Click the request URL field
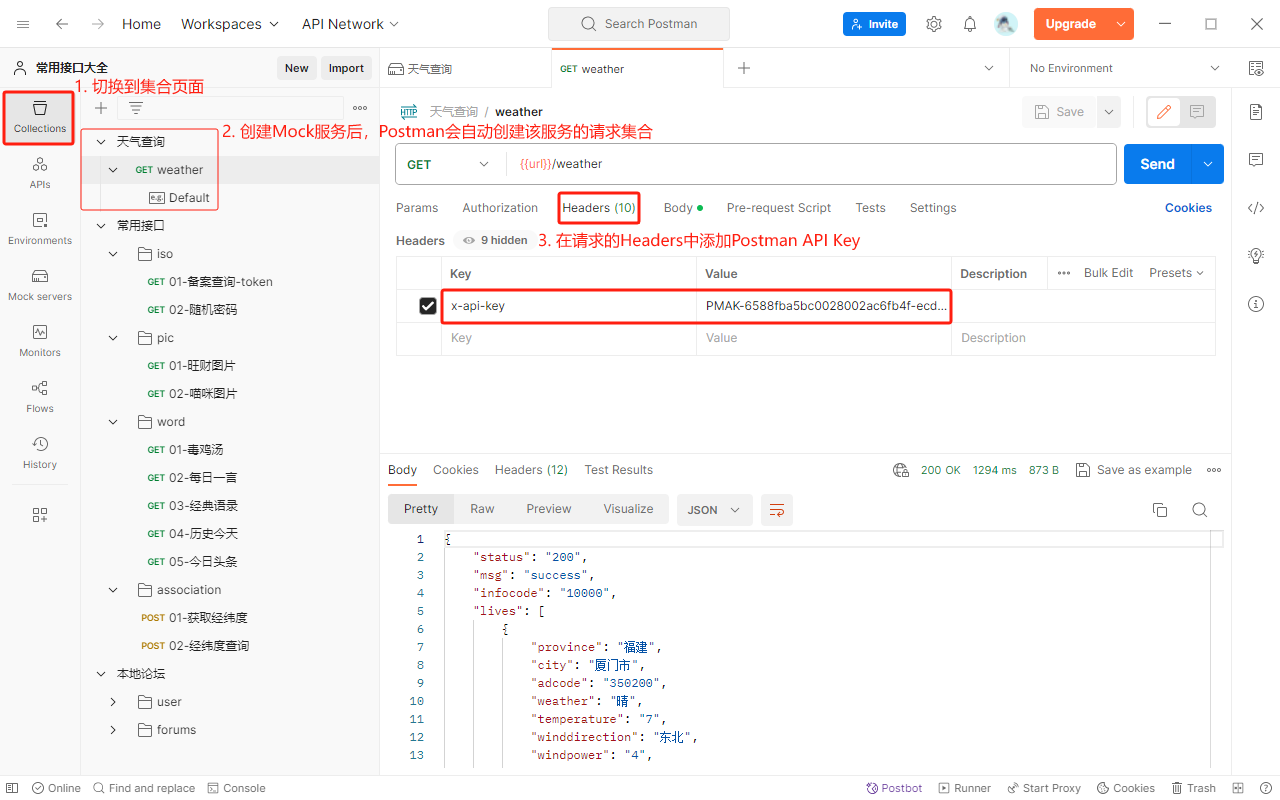The height and width of the screenshot is (800, 1280). (x=810, y=164)
